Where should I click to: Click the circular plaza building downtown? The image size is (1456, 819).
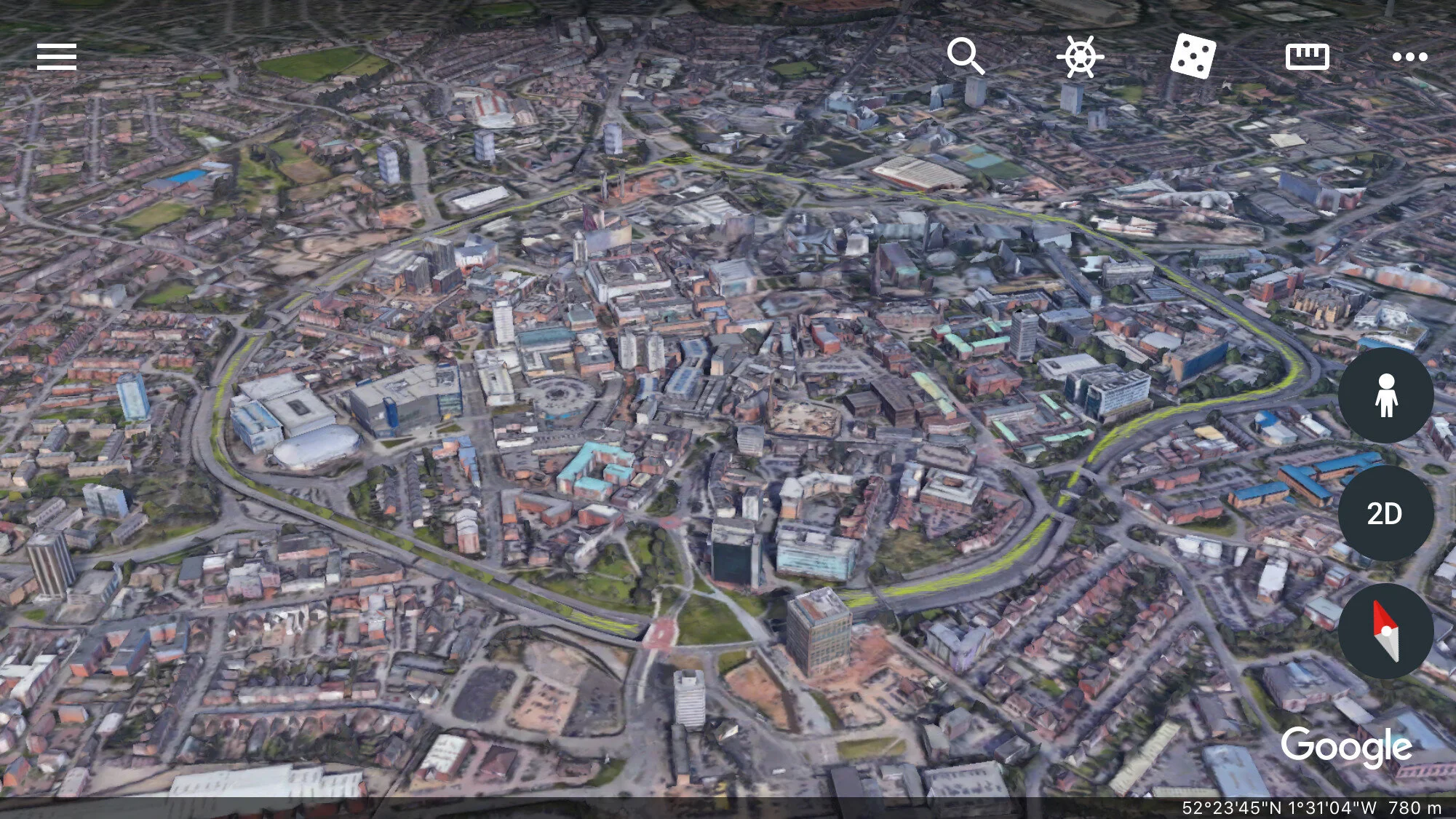click(x=560, y=397)
